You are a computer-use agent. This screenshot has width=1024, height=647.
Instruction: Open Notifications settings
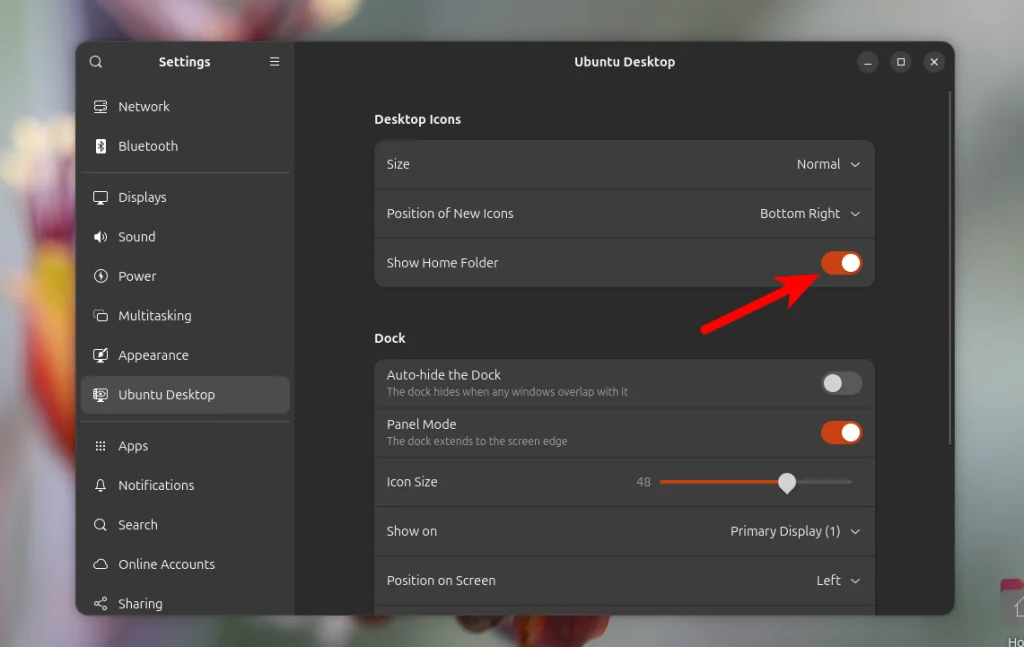pyautogui.click(x=100, y=485)
